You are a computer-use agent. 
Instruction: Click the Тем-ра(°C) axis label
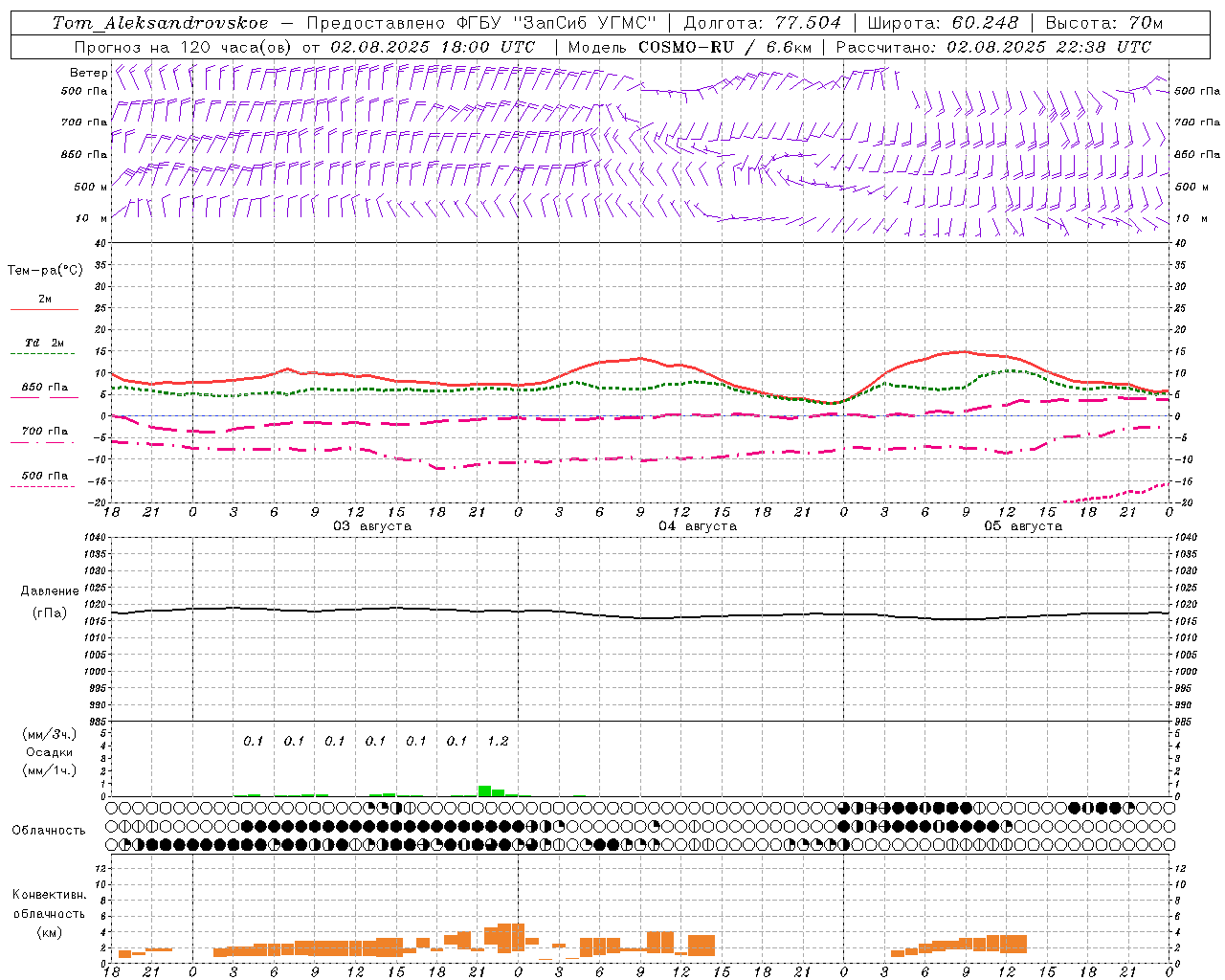coord(45,271)
